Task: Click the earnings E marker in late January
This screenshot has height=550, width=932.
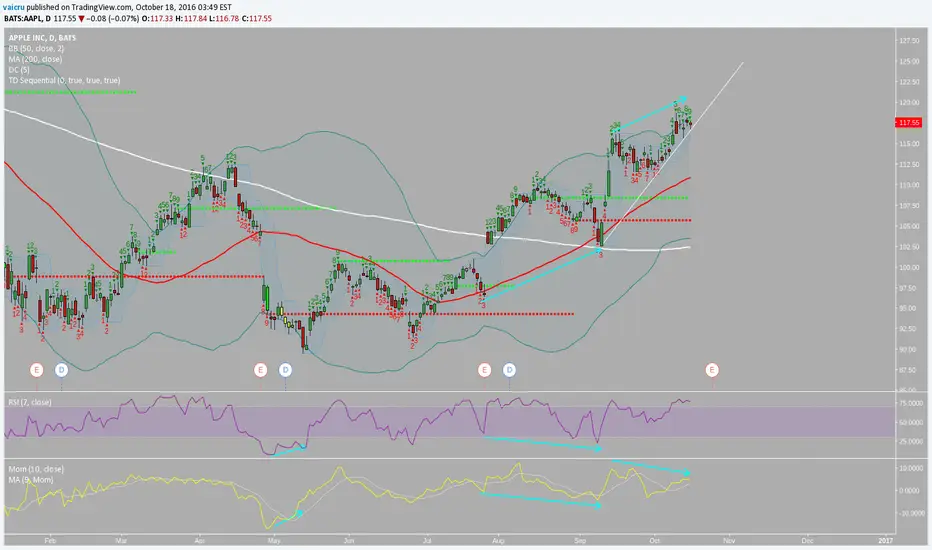Action: tap(37, 370)
